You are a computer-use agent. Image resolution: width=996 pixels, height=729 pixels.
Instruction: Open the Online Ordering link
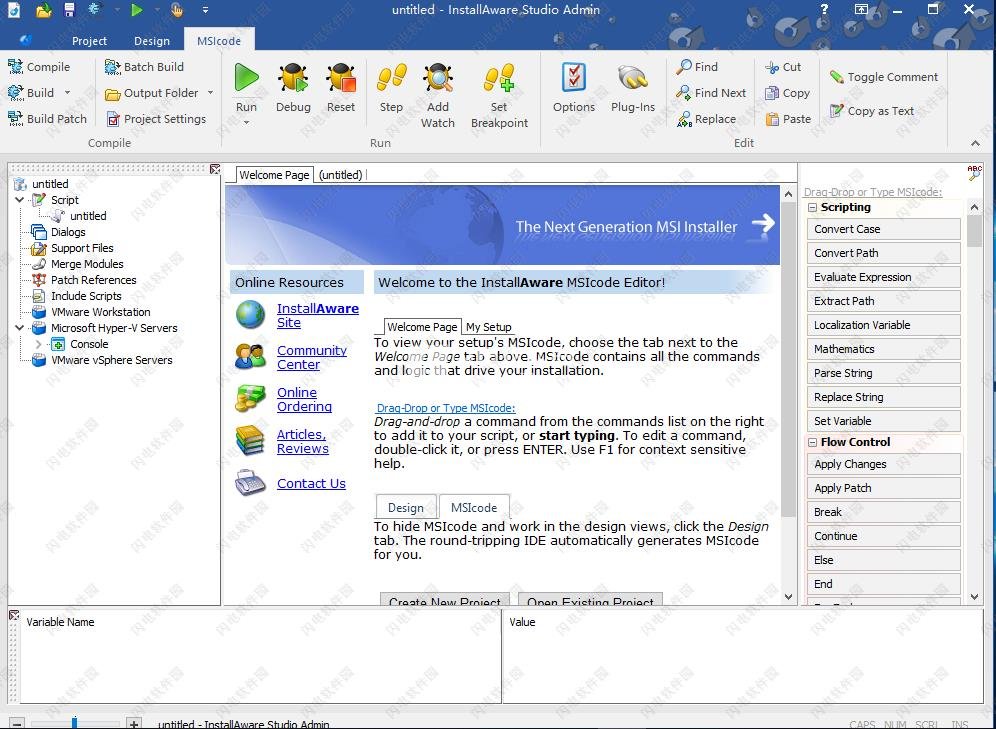pyautogui.click(x=304, y=399)
